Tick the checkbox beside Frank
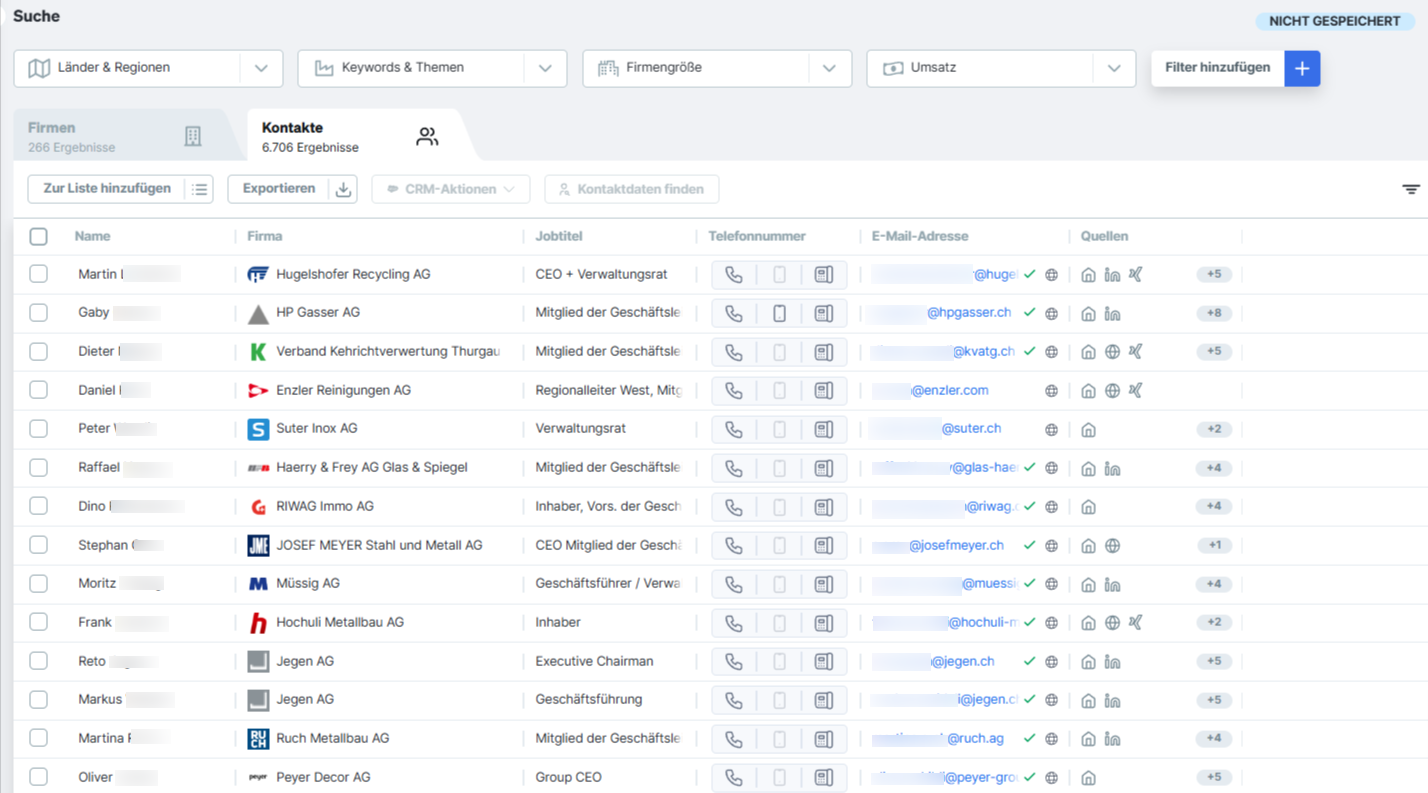This screenshot has width=1428, height=793. (x=38, y=622)
